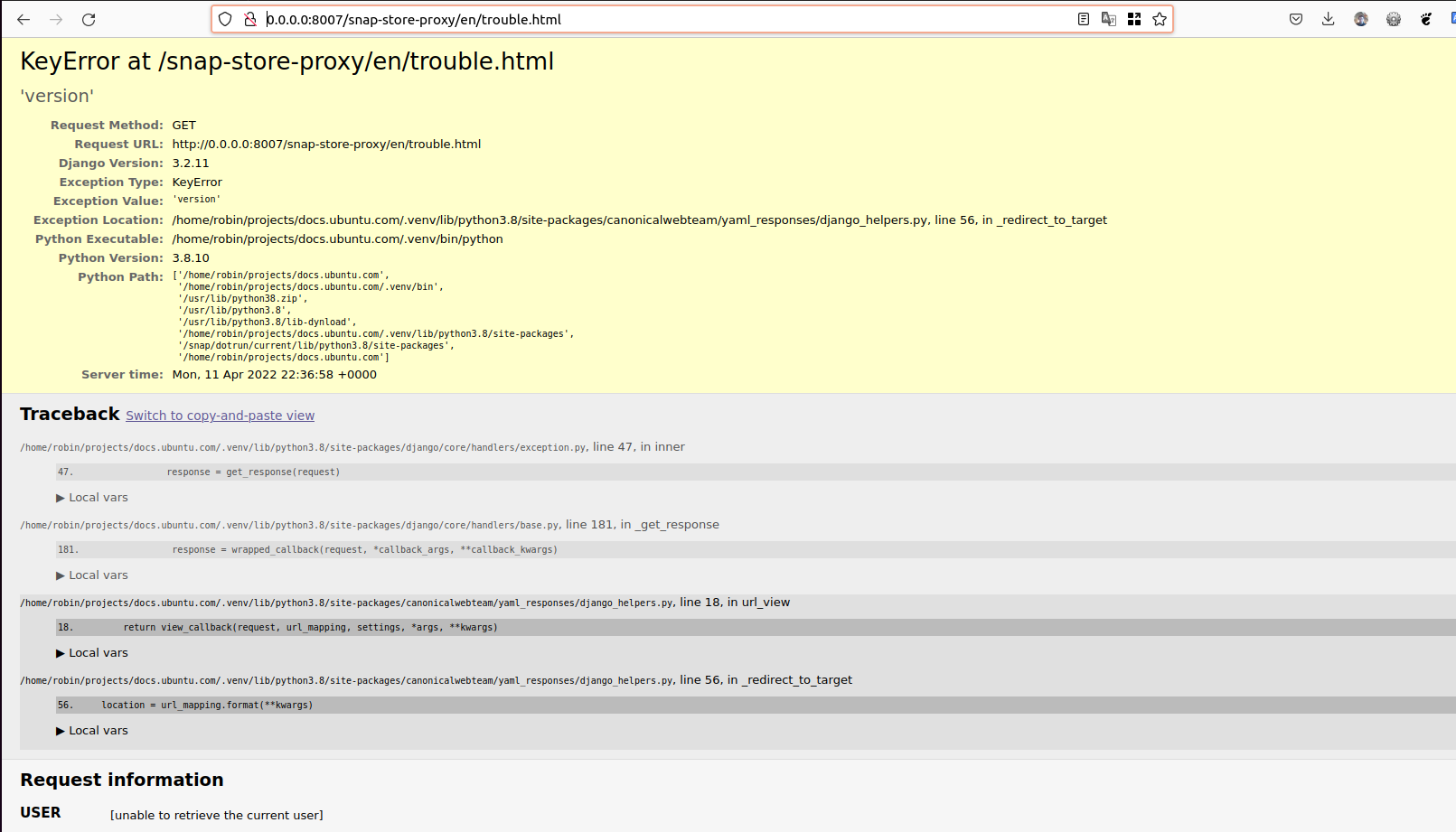Expand Local vars under line 47

pyautogui.click(x=92, y=498)
